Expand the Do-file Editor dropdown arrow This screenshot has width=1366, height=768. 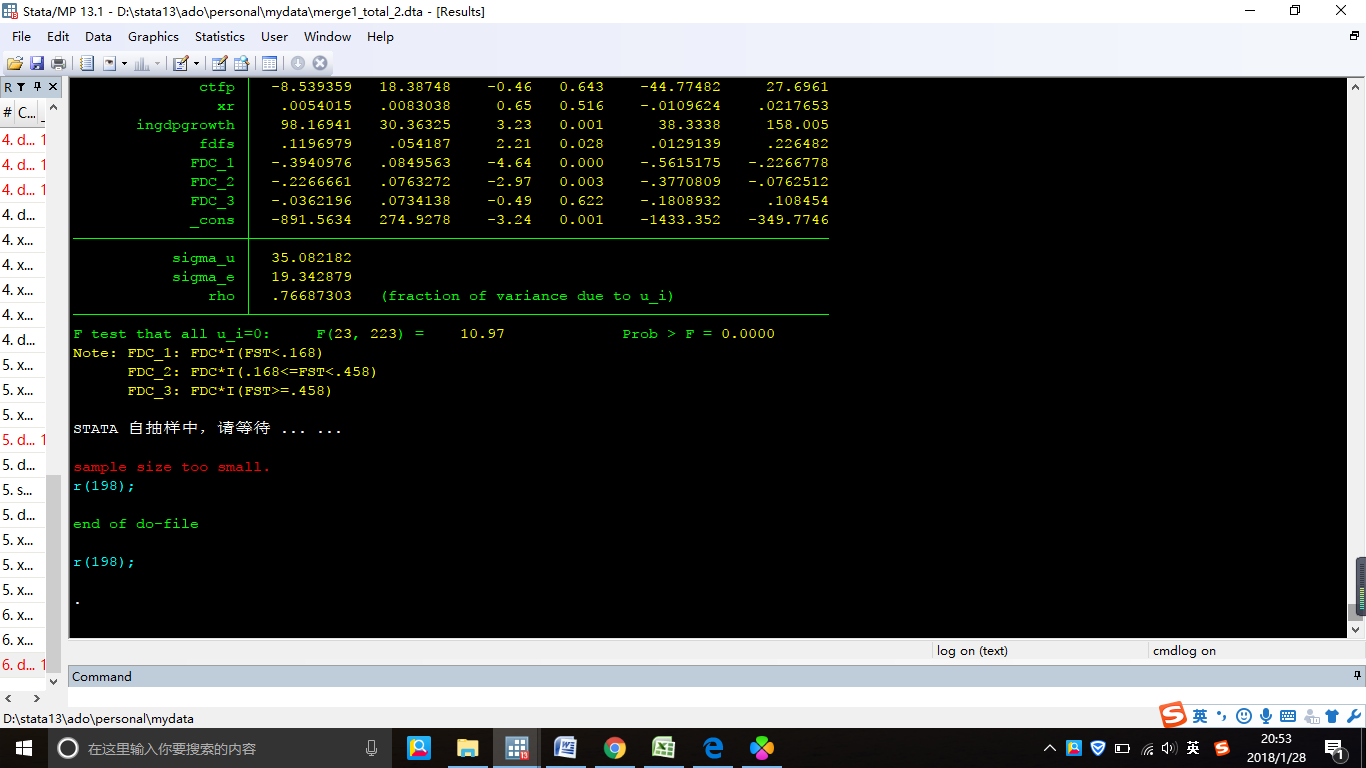196,63
